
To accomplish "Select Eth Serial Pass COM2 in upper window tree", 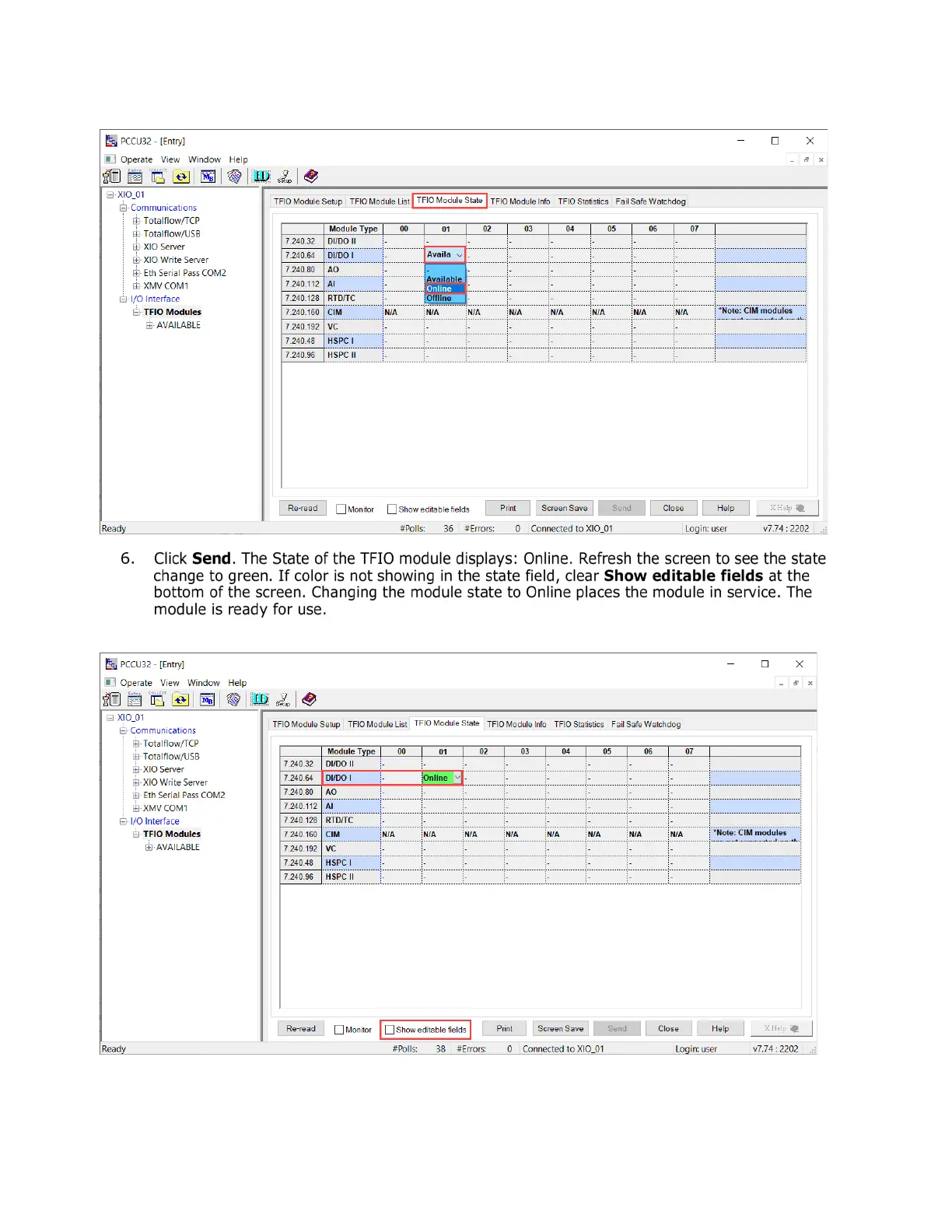I will click(x=184, y=273).
